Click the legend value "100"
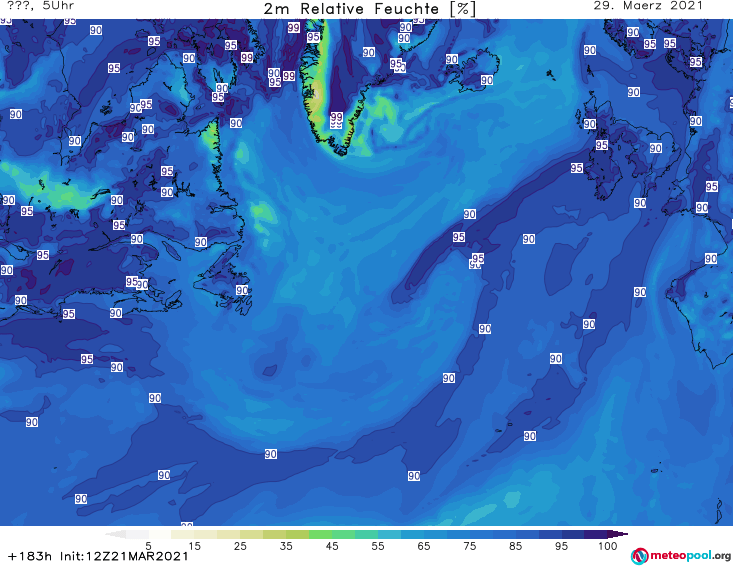Screen dimensions: 733x566 (x=608, y=546)
